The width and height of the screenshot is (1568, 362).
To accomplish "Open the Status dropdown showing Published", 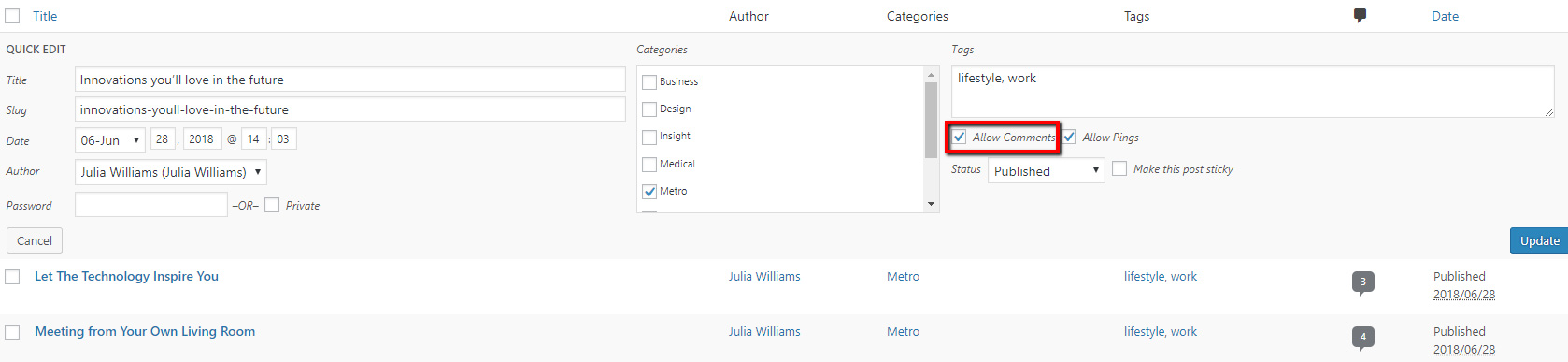I will pyautogui.click(x=1047, y=171).
